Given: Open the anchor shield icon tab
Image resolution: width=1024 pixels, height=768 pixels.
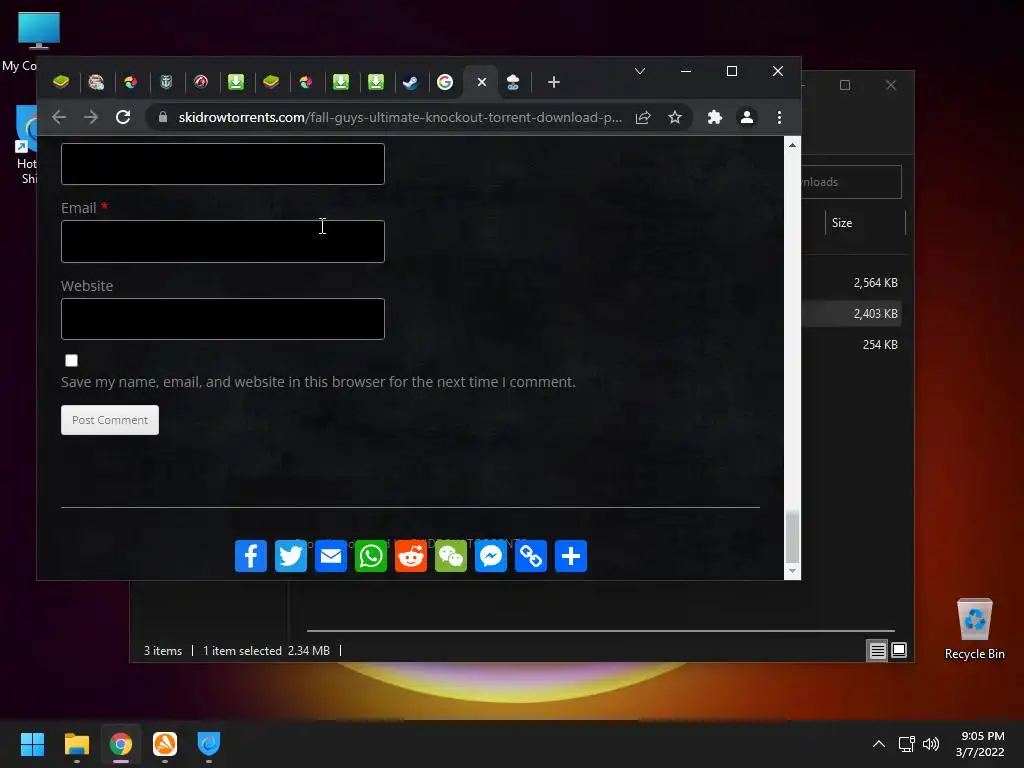Looking at the screenshot, I should click(x=166, y=82).
